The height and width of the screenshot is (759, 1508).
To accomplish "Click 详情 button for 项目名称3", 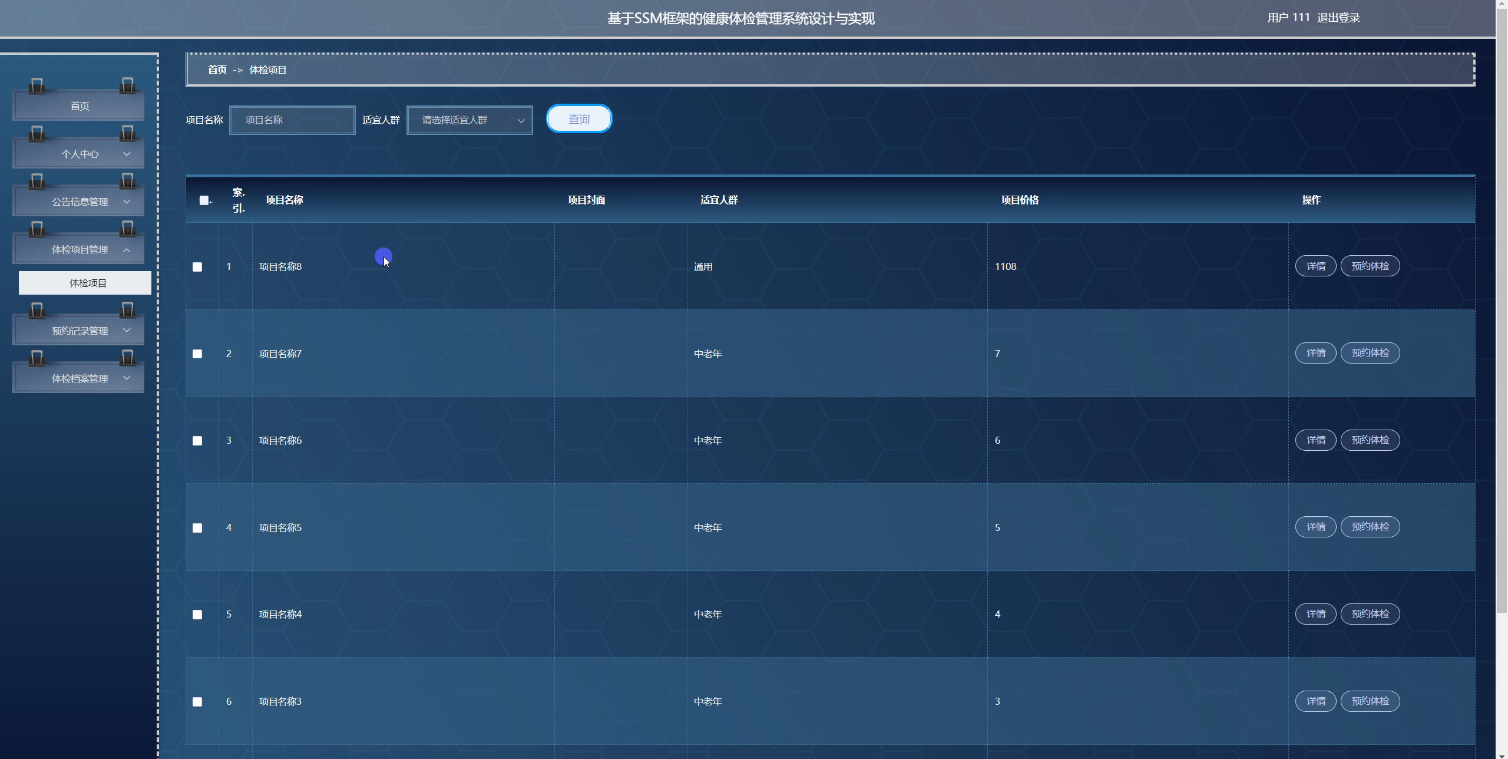I will click(1316, 701).
